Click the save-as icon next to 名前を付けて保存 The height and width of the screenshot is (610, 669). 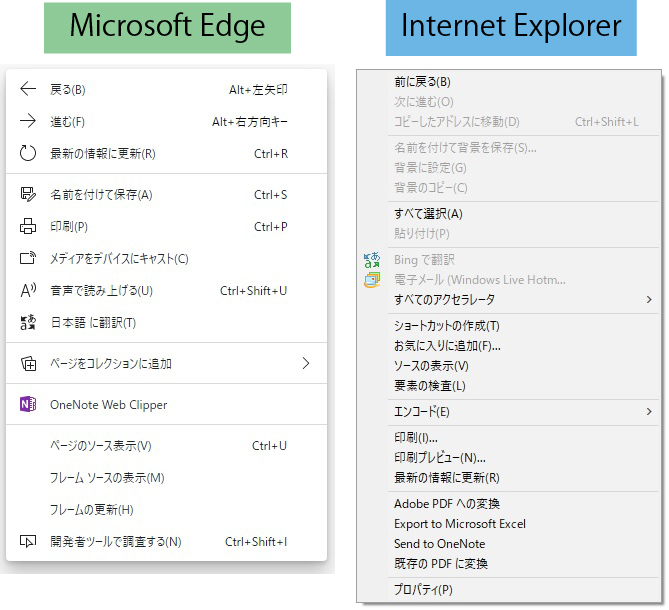pyautogui.click(x=28, y=195)
